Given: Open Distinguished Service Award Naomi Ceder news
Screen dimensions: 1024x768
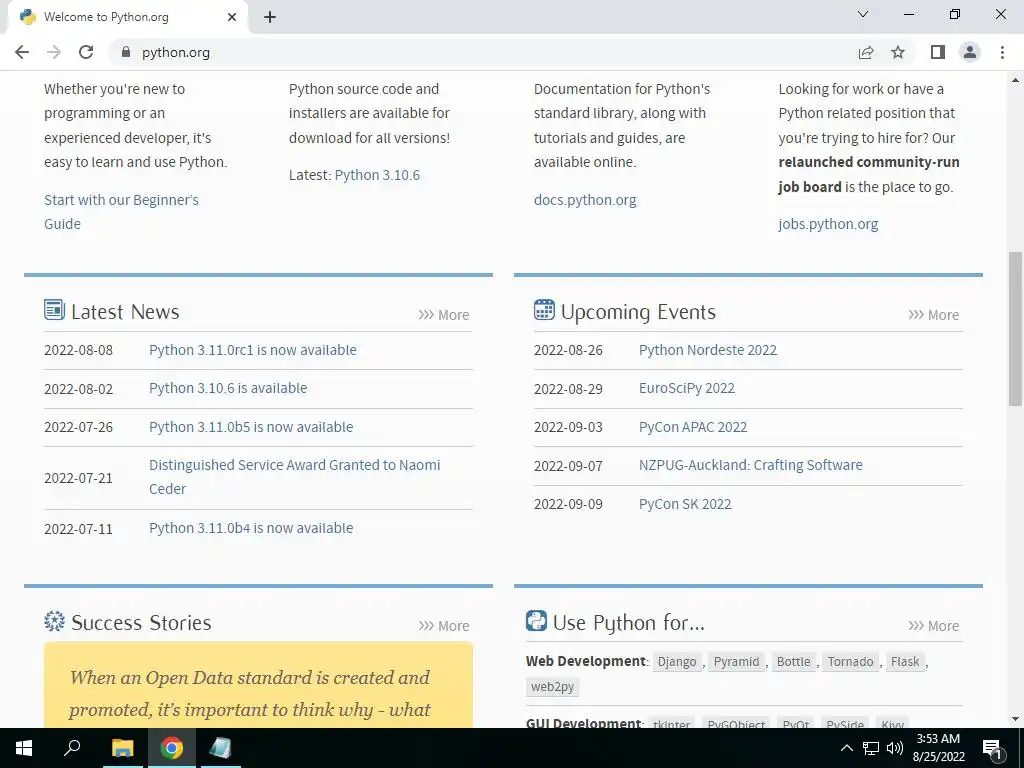Looking at the screenshot, I should (295, 477).
